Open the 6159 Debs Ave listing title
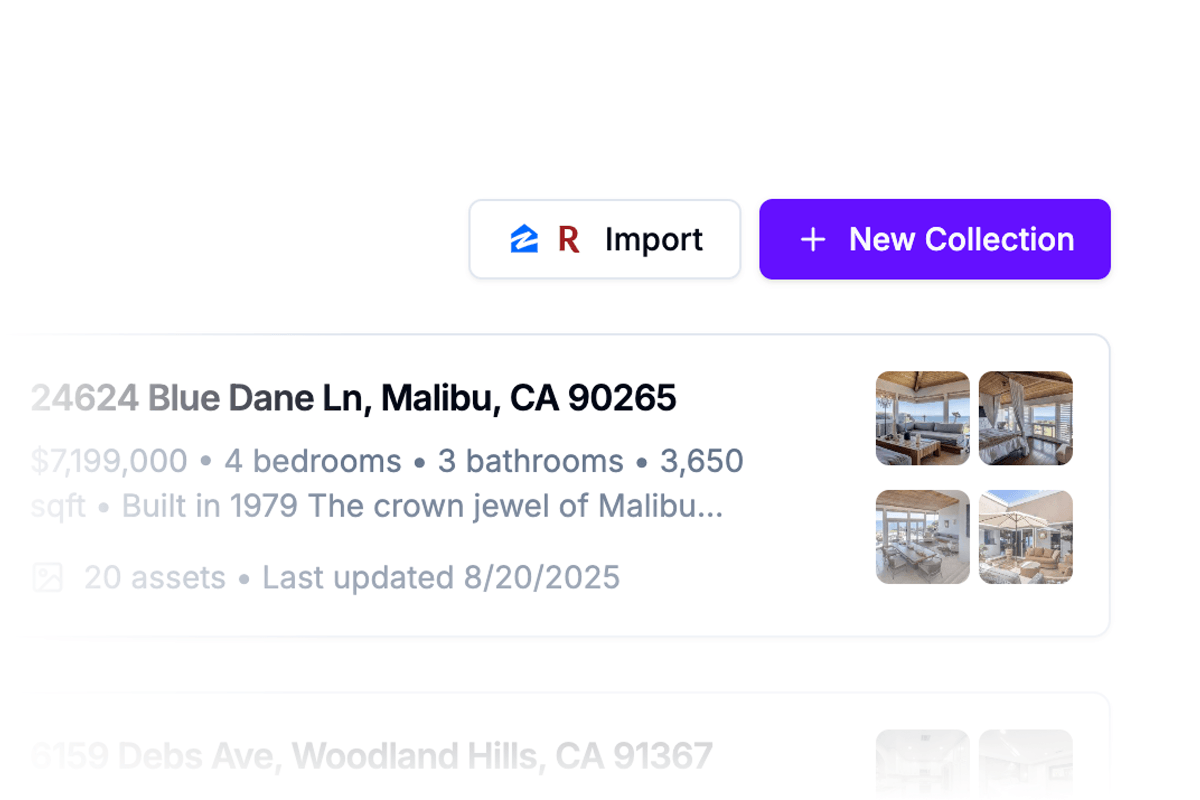1200x800 pixels. coord(372,755)
